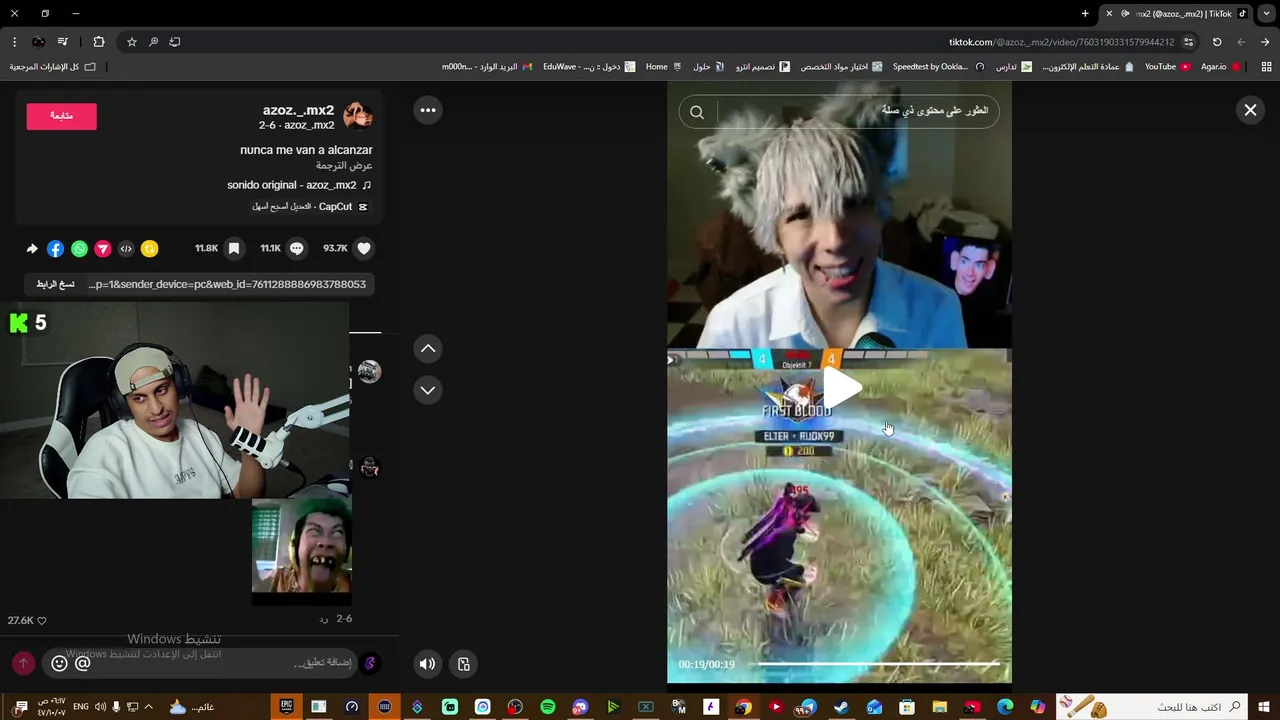Open the Spotify taskbar icon

[x=548, y=707]
